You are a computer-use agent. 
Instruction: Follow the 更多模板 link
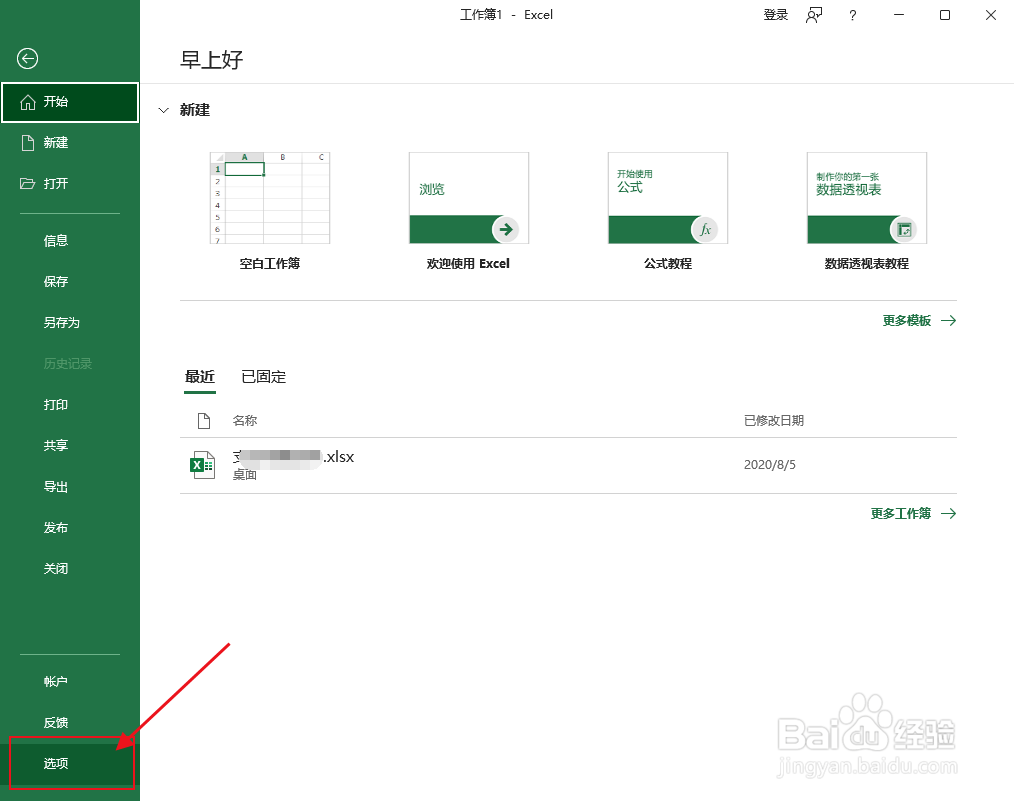[x=907, y=321]
